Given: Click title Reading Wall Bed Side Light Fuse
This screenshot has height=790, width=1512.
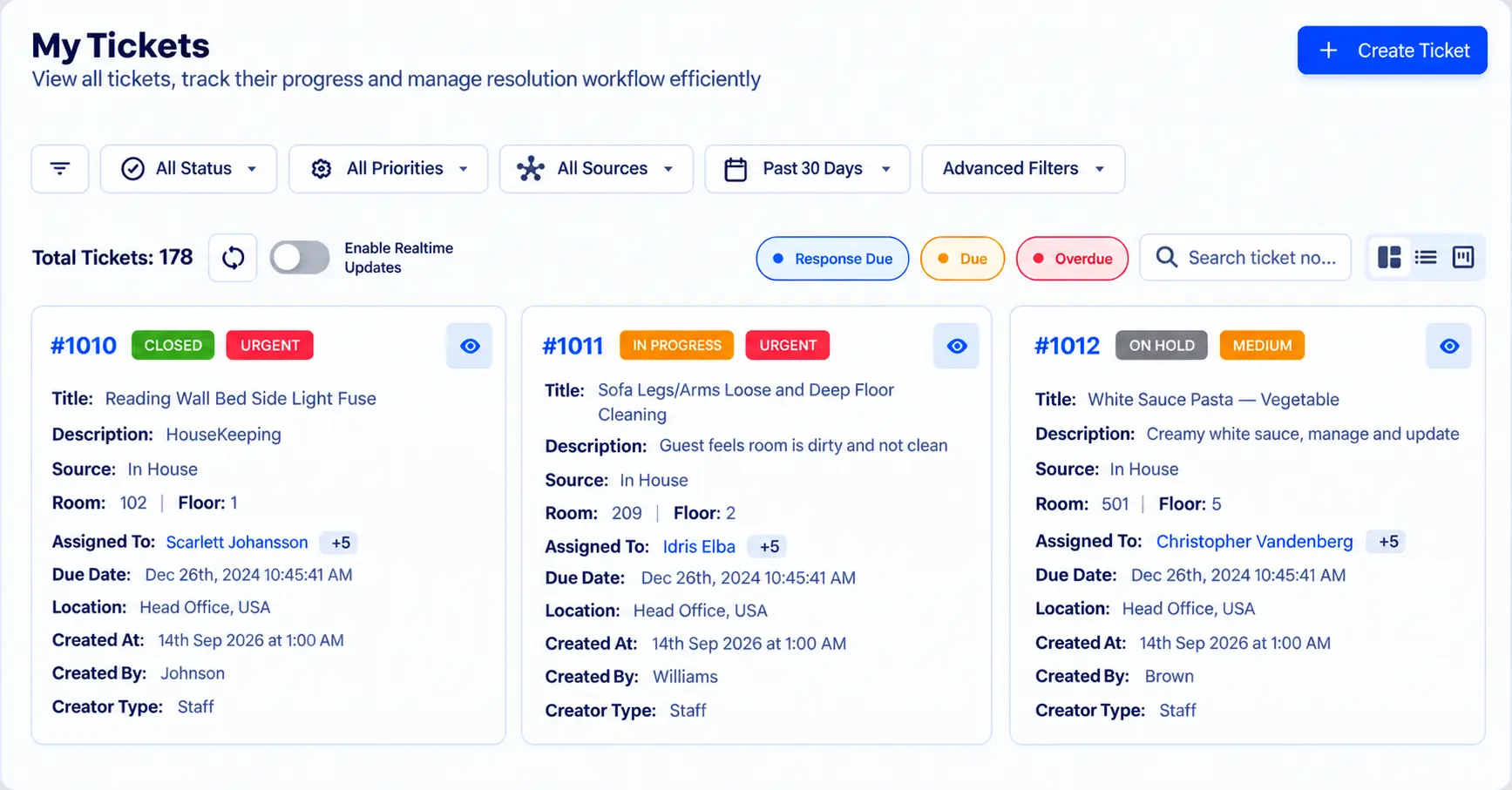Looking at the screenshot, I should pos(241,399).
